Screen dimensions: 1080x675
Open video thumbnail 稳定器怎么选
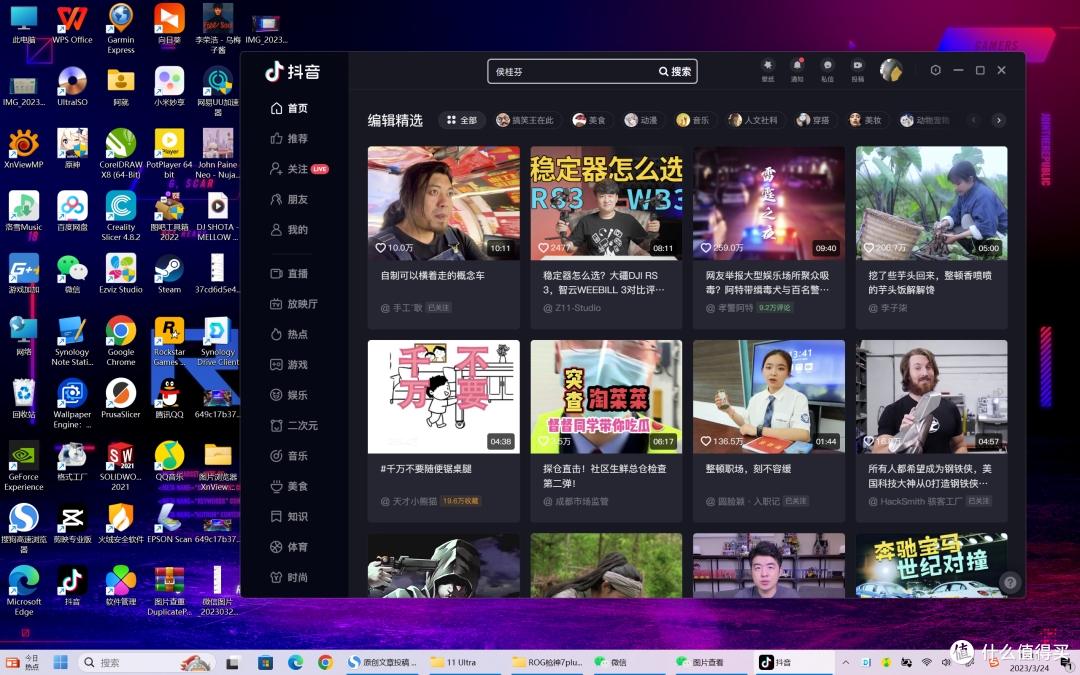(x=606, y=202)
